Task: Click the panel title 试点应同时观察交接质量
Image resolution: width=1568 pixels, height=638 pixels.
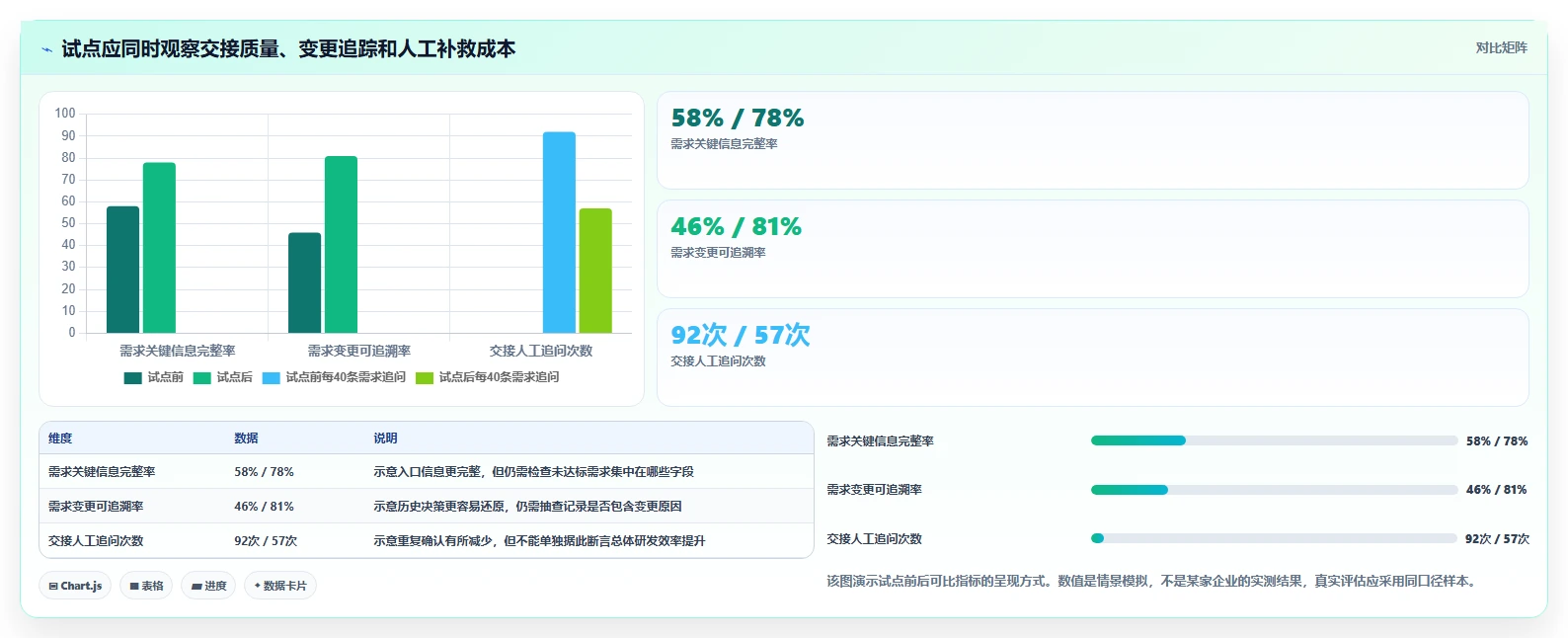Action: coord(288,49)
